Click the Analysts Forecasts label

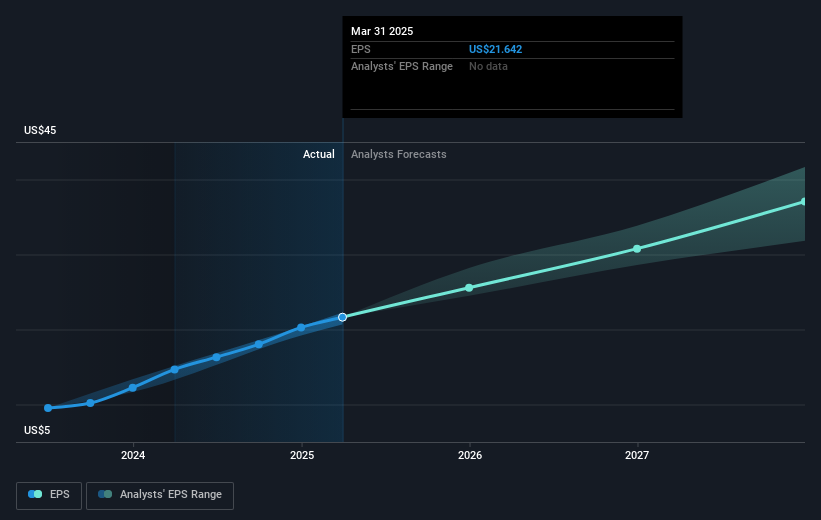click(398, 154)
